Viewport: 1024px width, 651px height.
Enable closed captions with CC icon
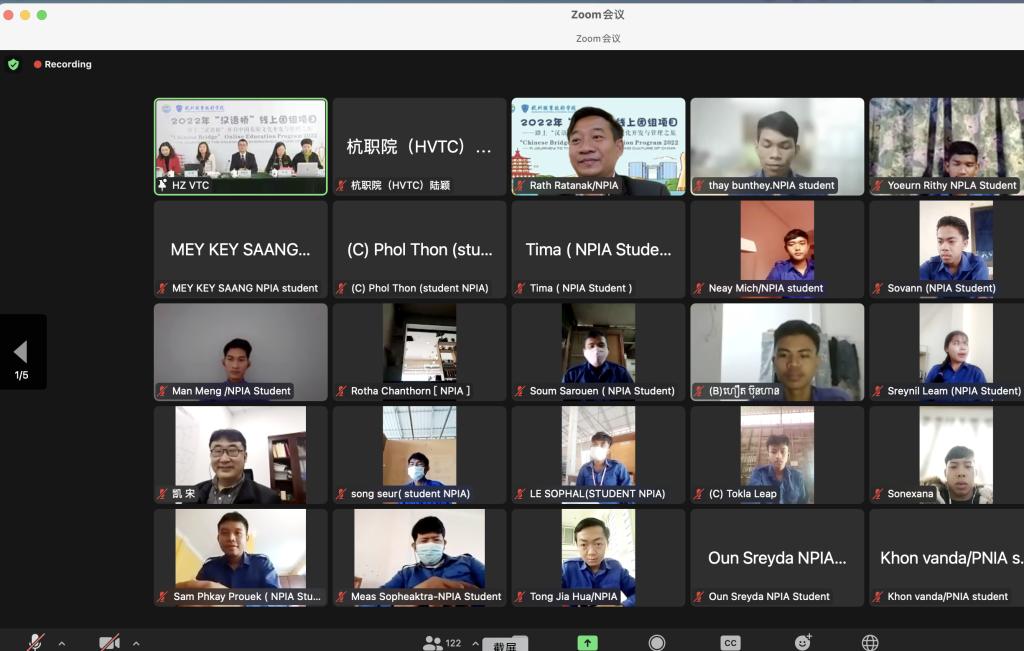point(730,643)
